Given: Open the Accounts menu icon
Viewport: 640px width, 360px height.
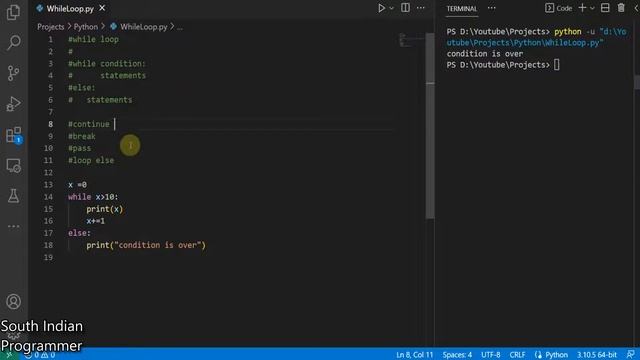Looking at the screenshot, I should (x=13, y=302).
